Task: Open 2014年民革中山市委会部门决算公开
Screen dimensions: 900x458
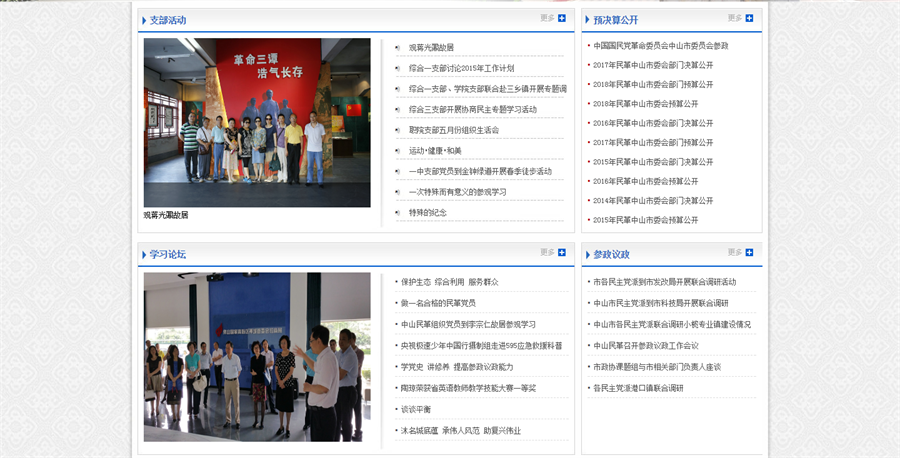Action: [x=653, y=201]
